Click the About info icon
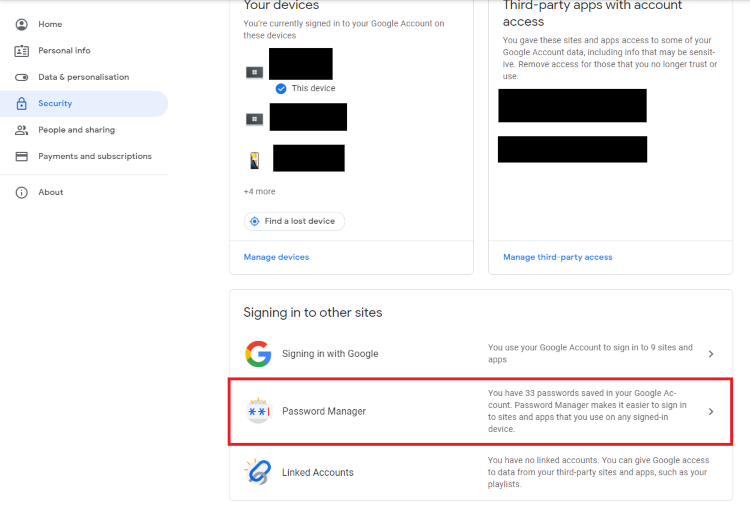This screenshot has height=510, width=750. 21,192
